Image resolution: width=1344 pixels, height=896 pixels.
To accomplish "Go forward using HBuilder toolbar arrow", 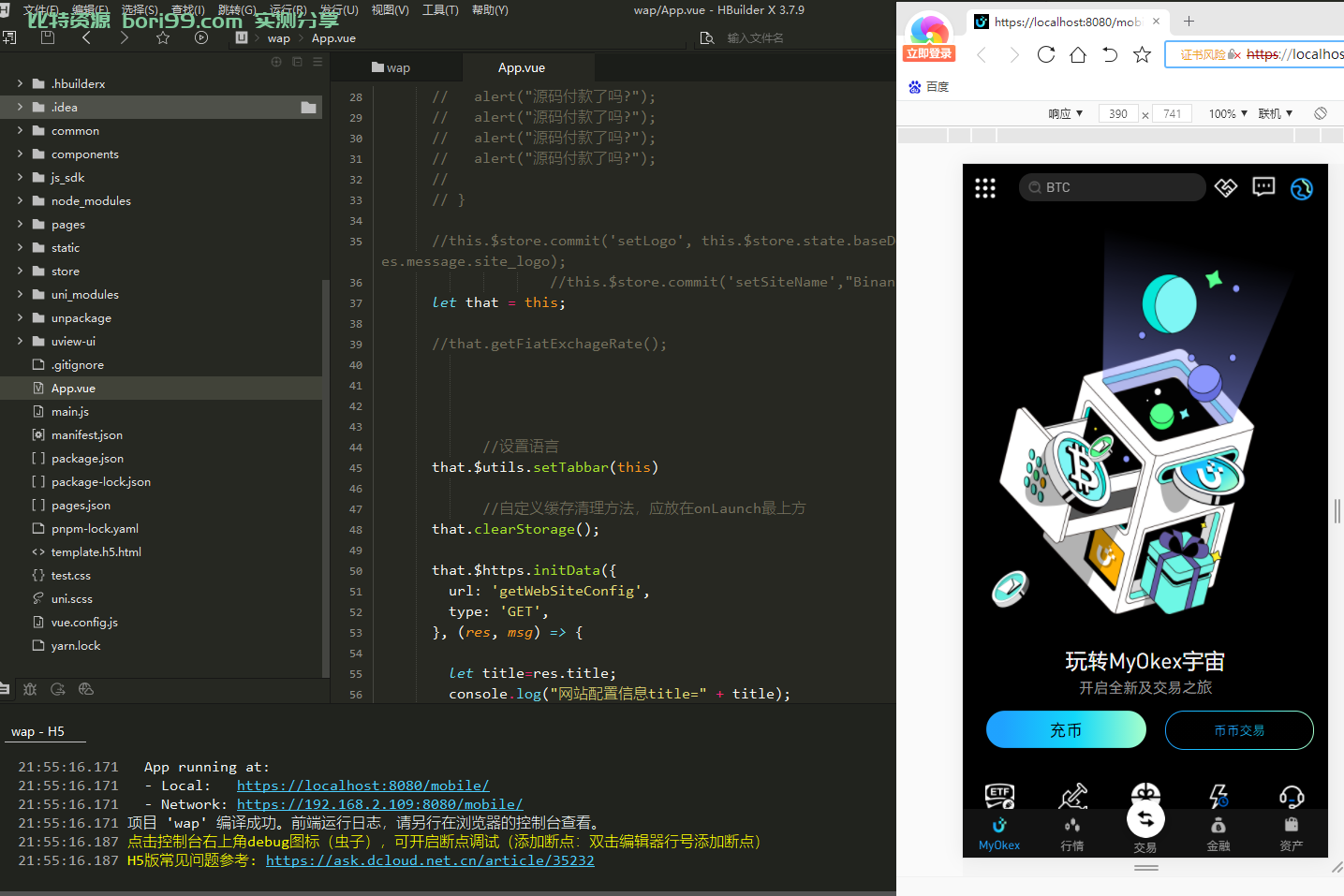I will click(x=125, y=37).
